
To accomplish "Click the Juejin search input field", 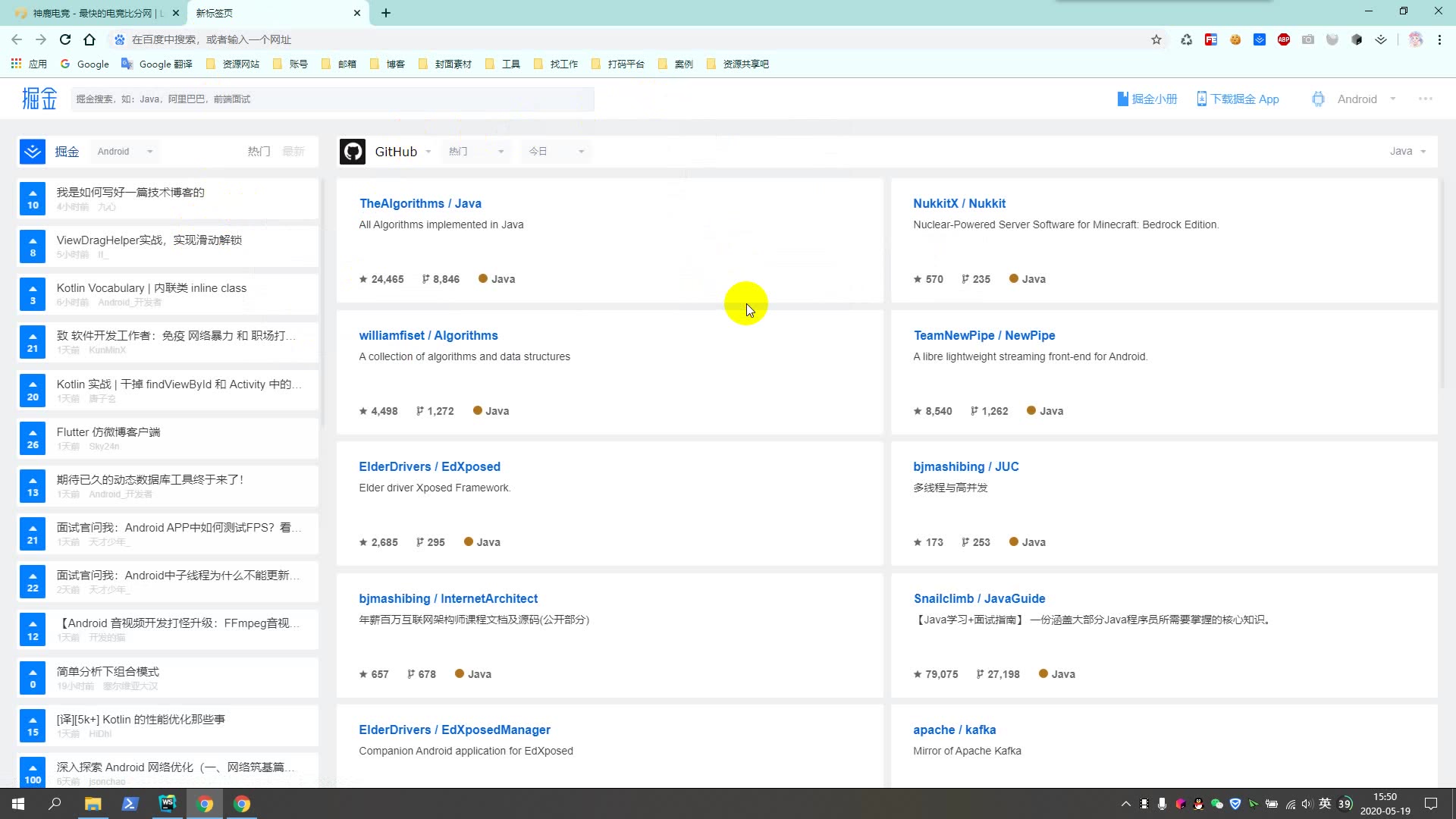I will click(332, 99).
